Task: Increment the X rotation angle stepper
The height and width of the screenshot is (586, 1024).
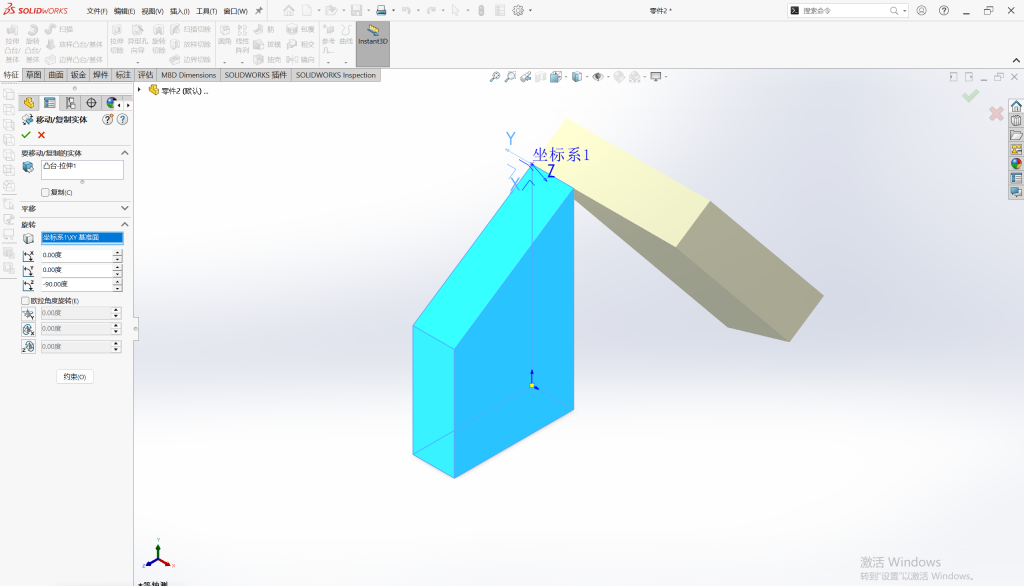Action: click(x=118, y=252)
